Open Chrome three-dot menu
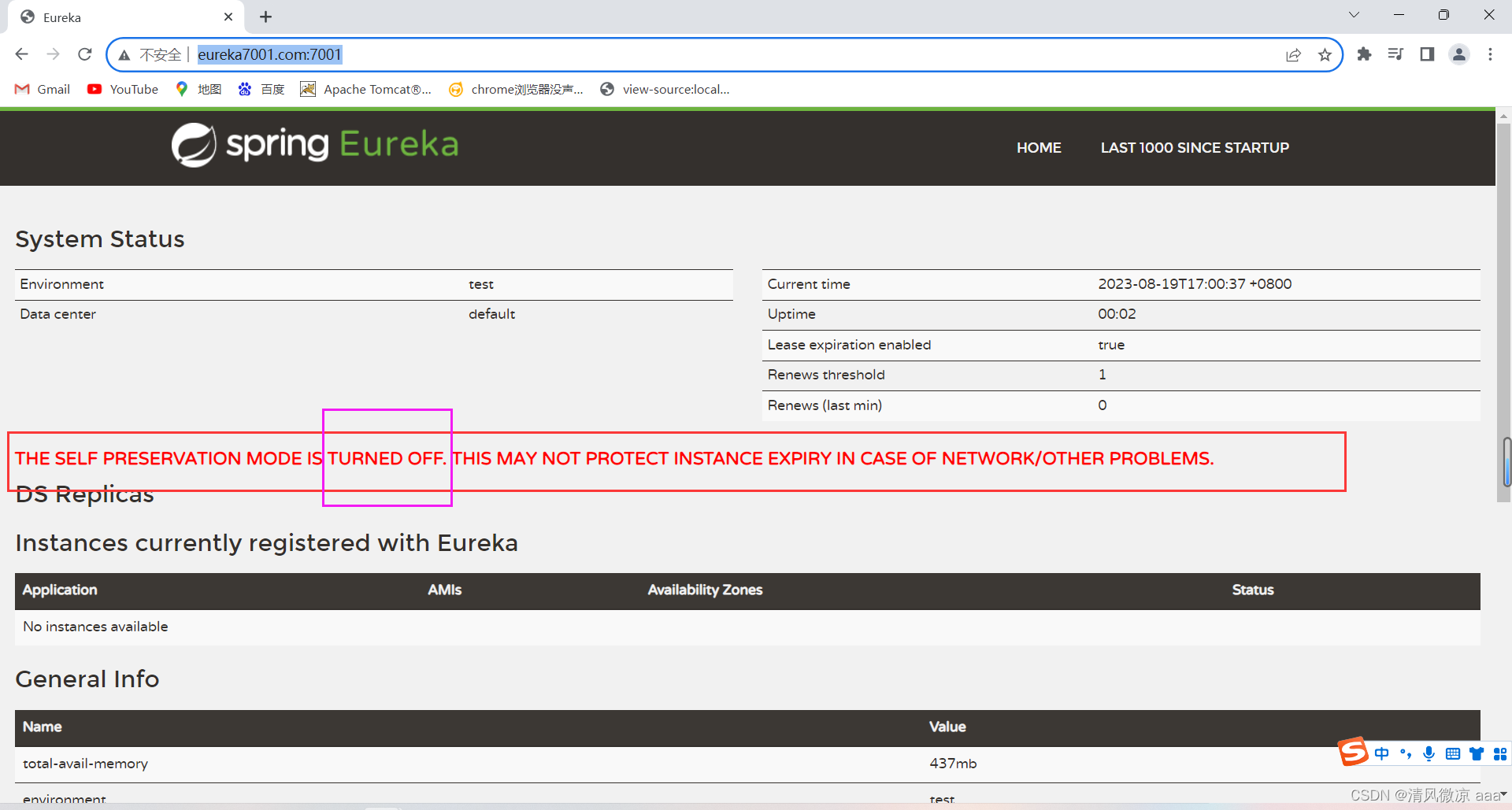 click(1490, 54)
